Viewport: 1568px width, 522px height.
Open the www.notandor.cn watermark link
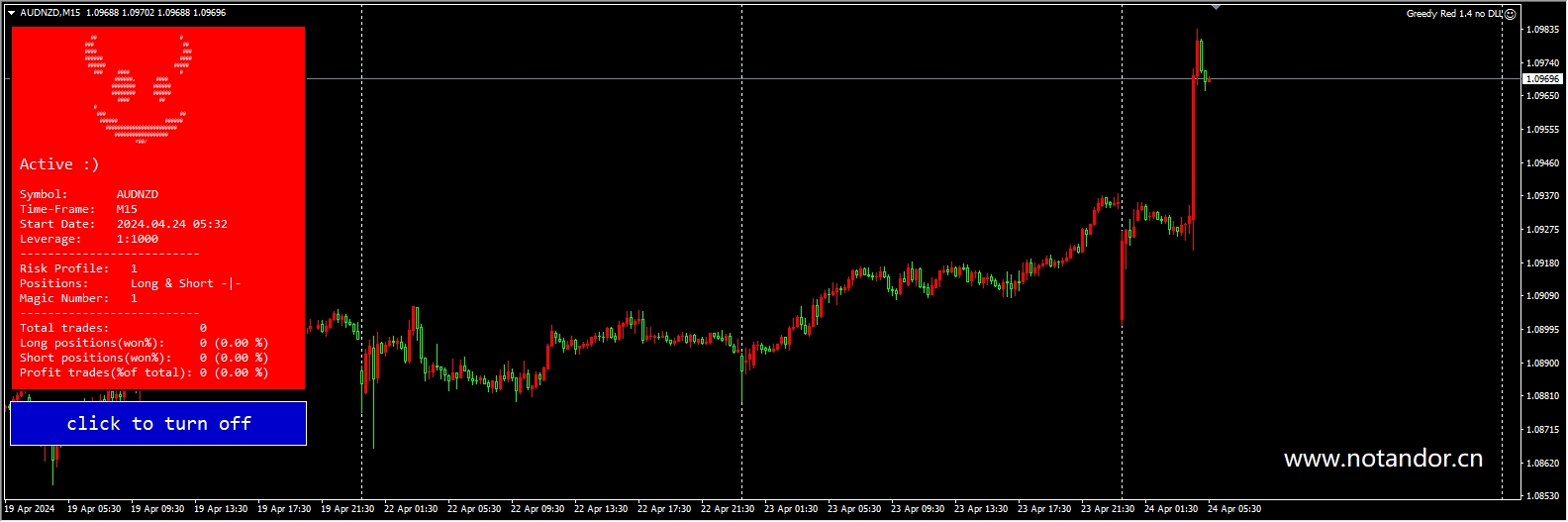point(1383,459)
